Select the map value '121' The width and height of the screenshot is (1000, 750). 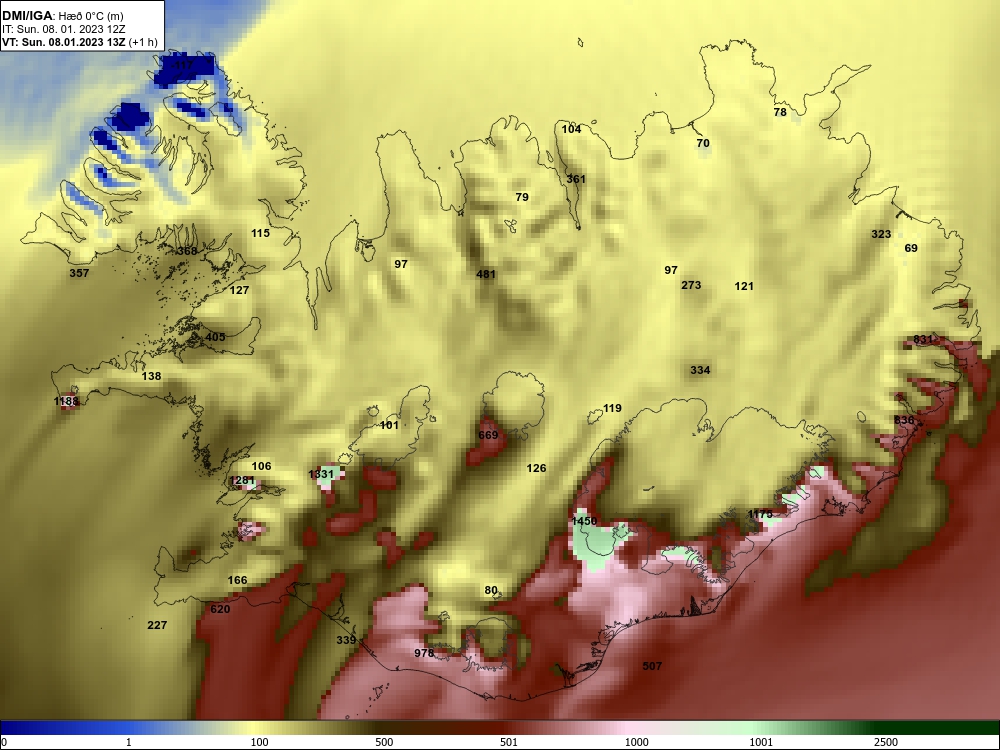744,286
